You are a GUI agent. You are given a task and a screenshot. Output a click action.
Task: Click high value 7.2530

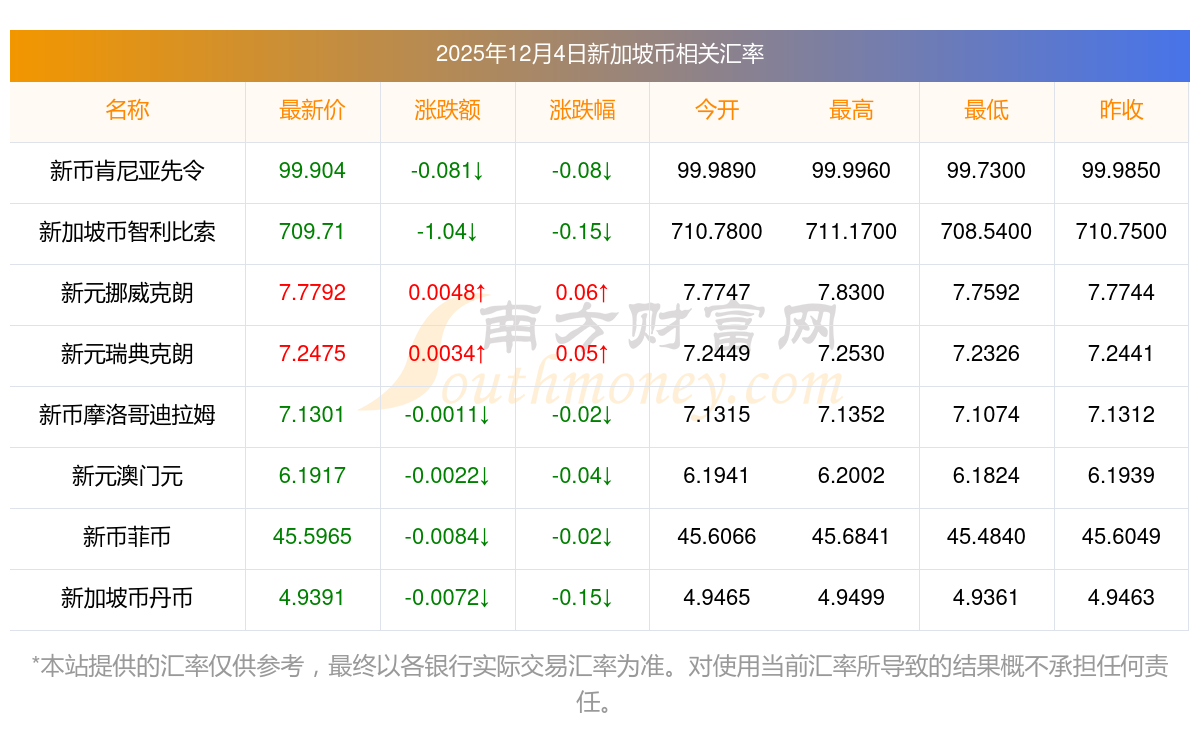tap(851, 354)
